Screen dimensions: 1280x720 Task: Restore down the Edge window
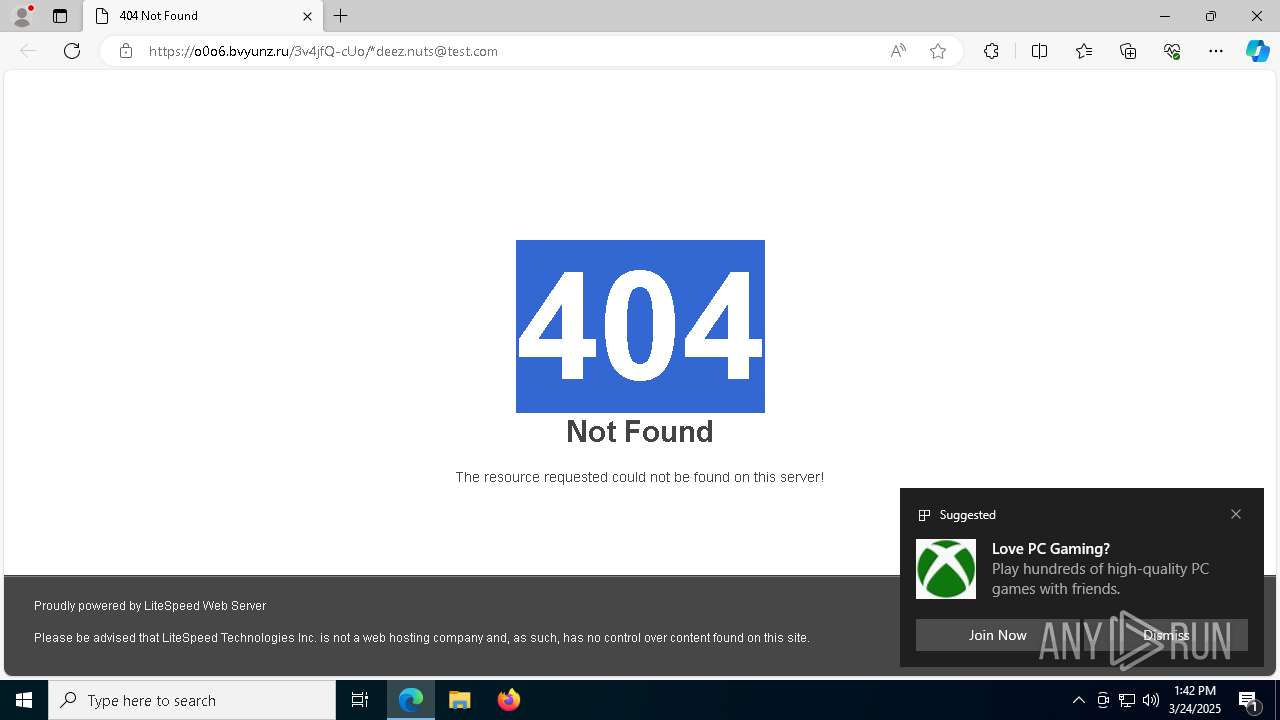point(1211,16)
